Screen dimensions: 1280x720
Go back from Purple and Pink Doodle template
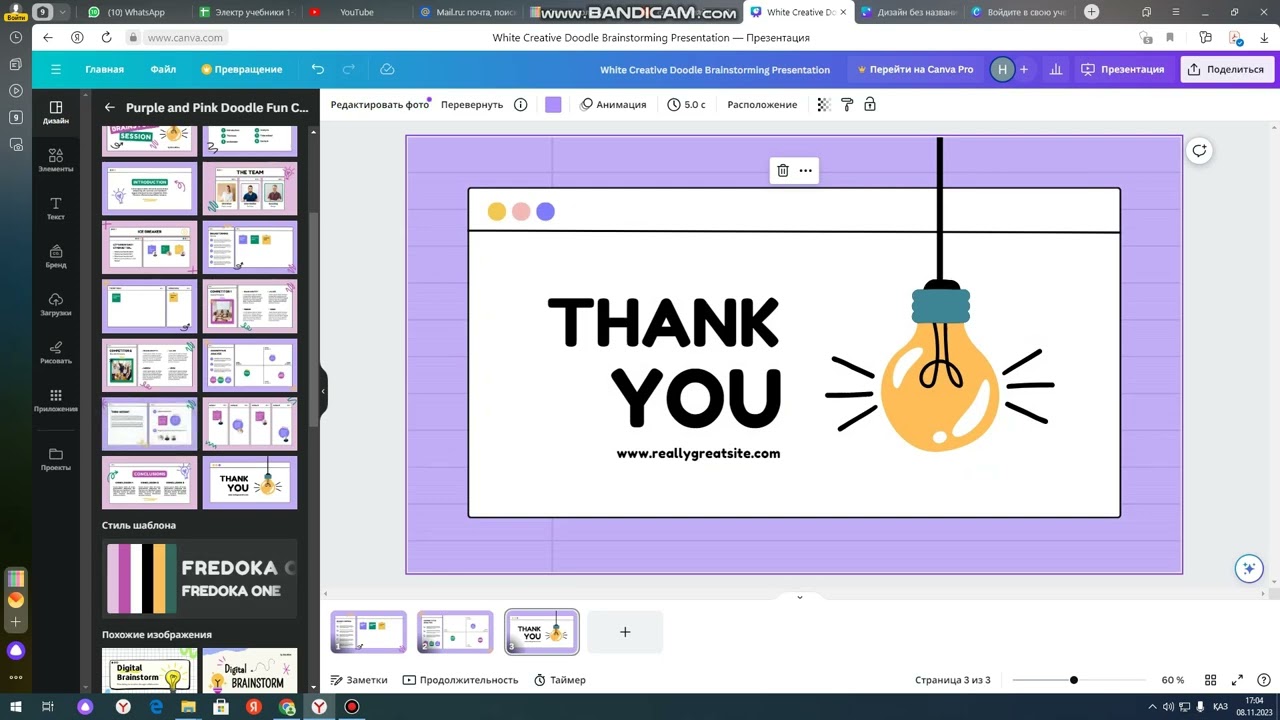click(x=110, y=107)
